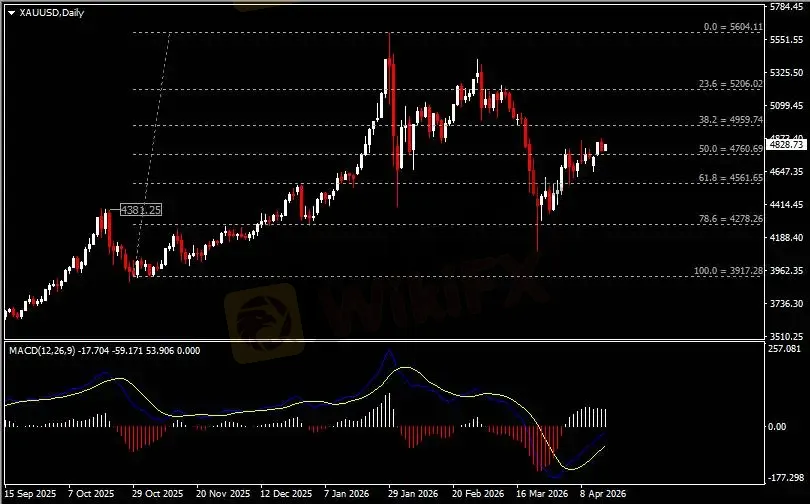Image resolution: width=810 pixels, height=504 pixels.
Task: Click the -177.204 value on MACD scale
Action: [786, 477]
